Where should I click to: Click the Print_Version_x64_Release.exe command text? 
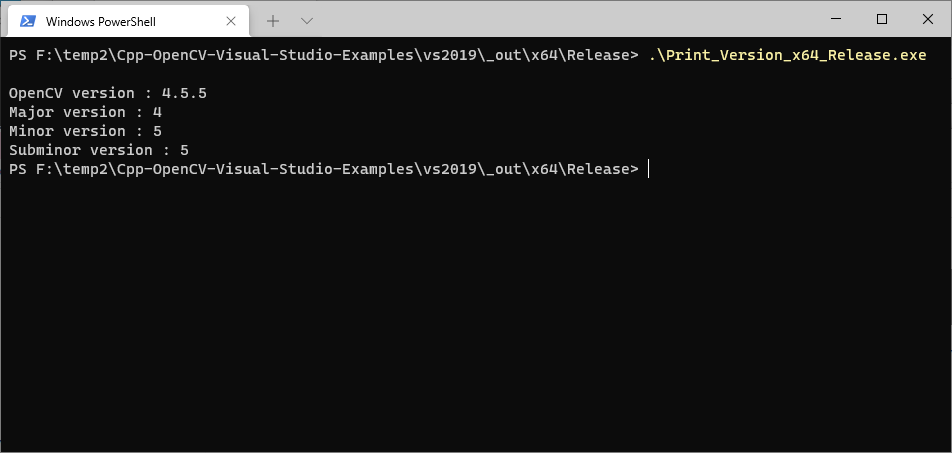pyautogui.click(x=787, y=56)
